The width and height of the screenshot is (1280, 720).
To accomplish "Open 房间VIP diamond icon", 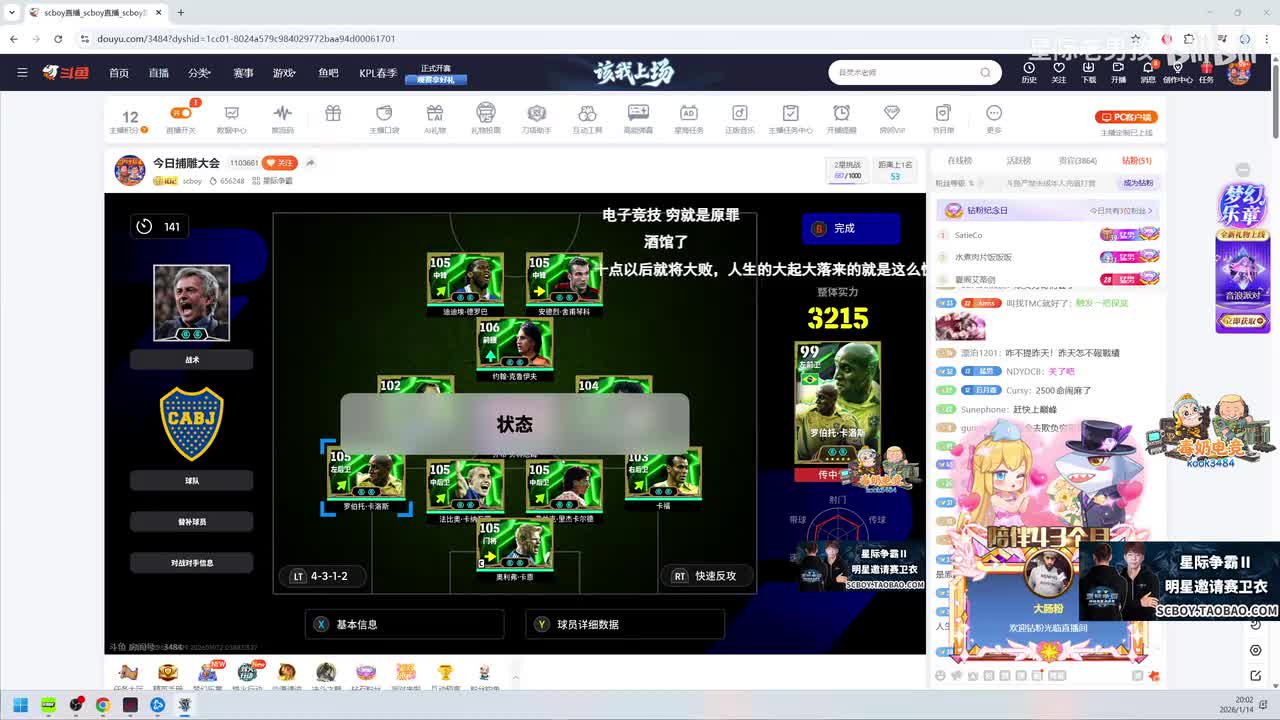I will [x=892, y=119].
